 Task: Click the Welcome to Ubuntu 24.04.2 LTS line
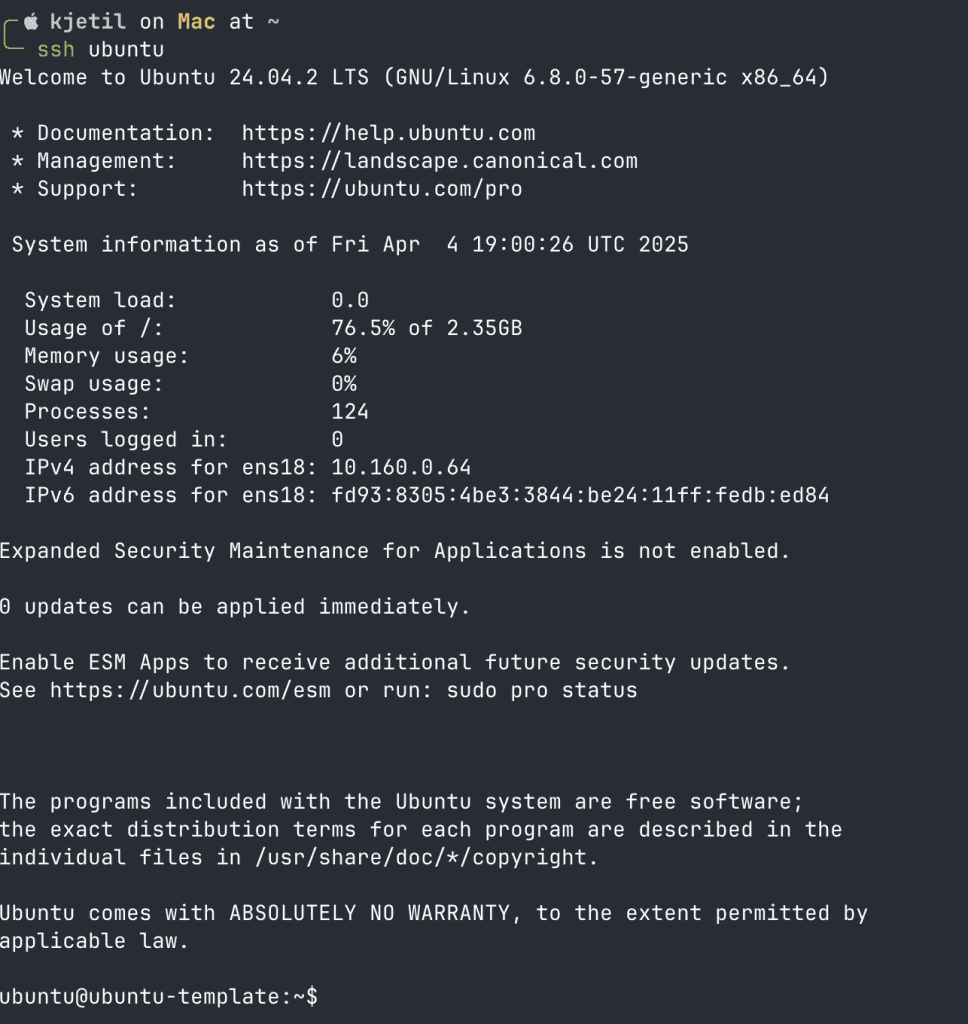(x=415, y=78)
